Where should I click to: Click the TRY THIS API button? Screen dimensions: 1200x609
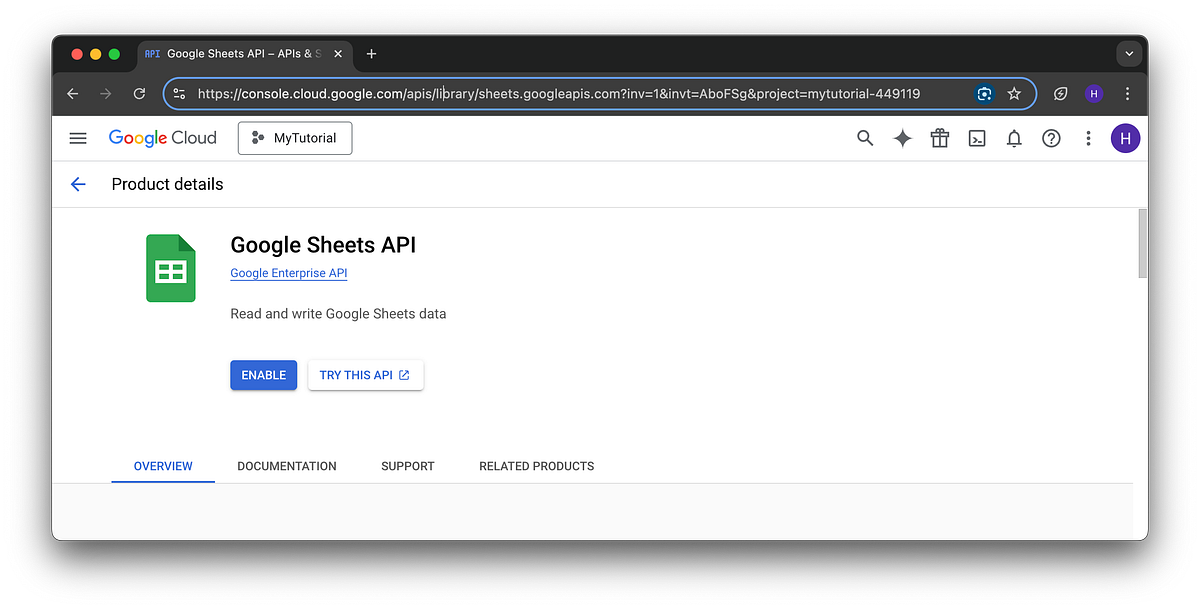365,375
